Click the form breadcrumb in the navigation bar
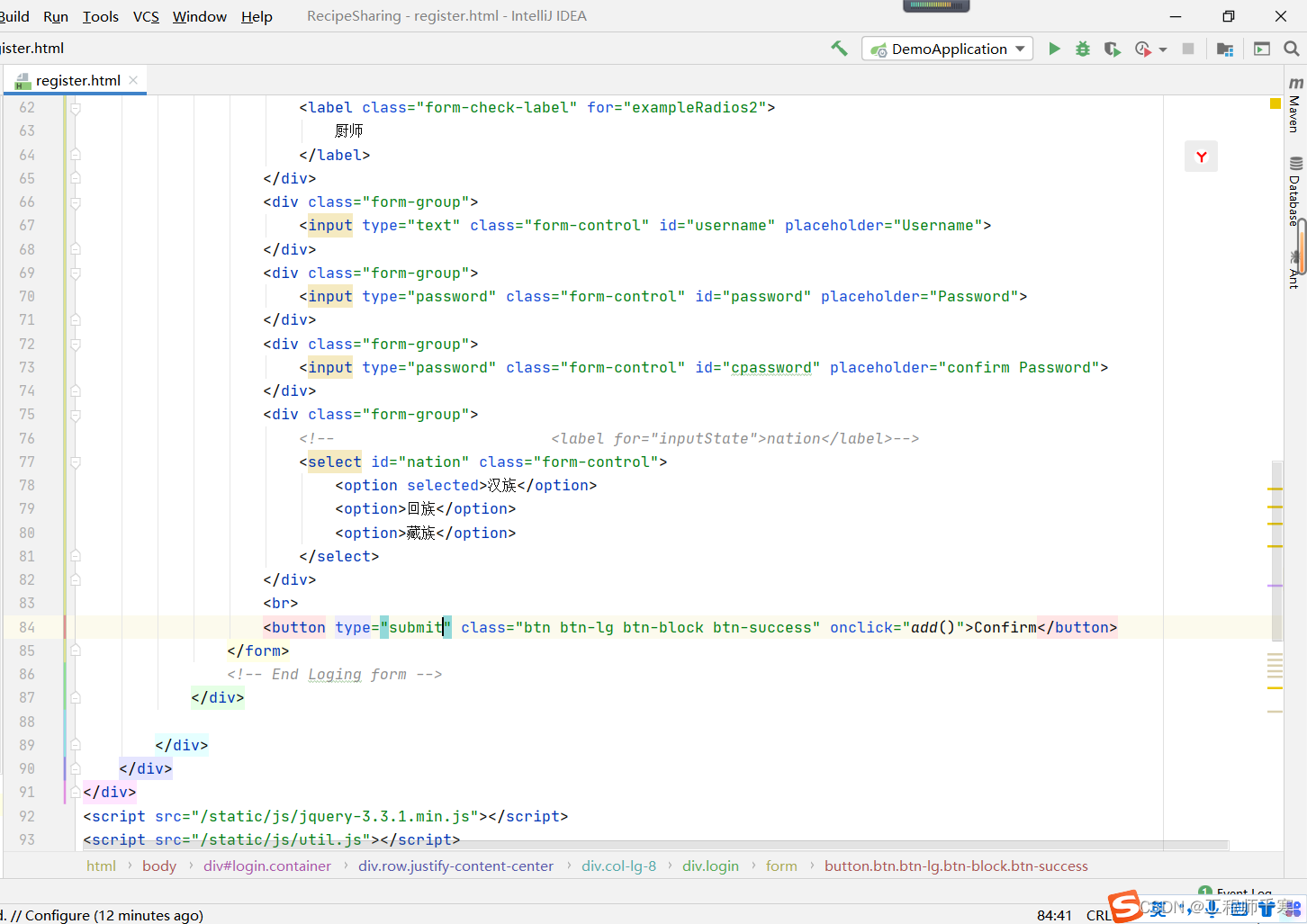 781,866
